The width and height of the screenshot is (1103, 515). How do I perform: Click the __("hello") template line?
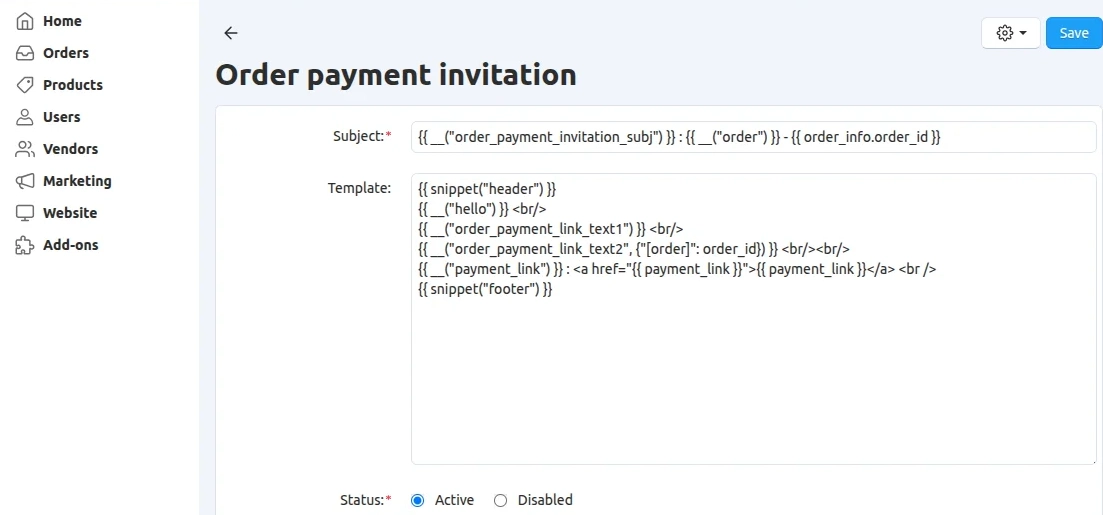click(x=482, y=210)
